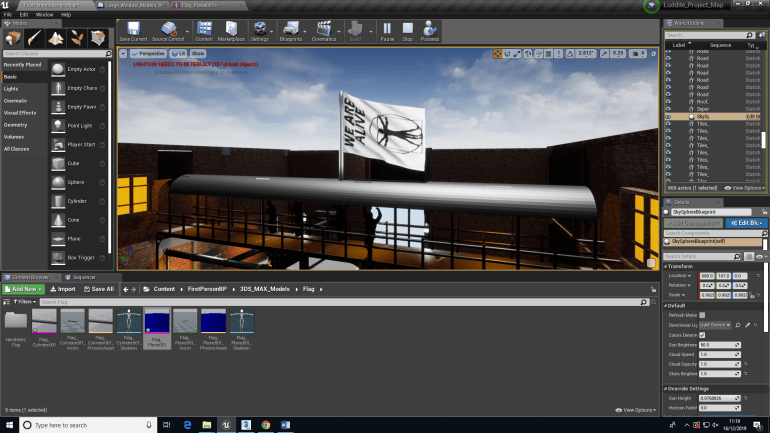Open viewport options arrow dropdown
This screenshot has width=770, height=433.
pyautogui.click(x=123, y=54)
